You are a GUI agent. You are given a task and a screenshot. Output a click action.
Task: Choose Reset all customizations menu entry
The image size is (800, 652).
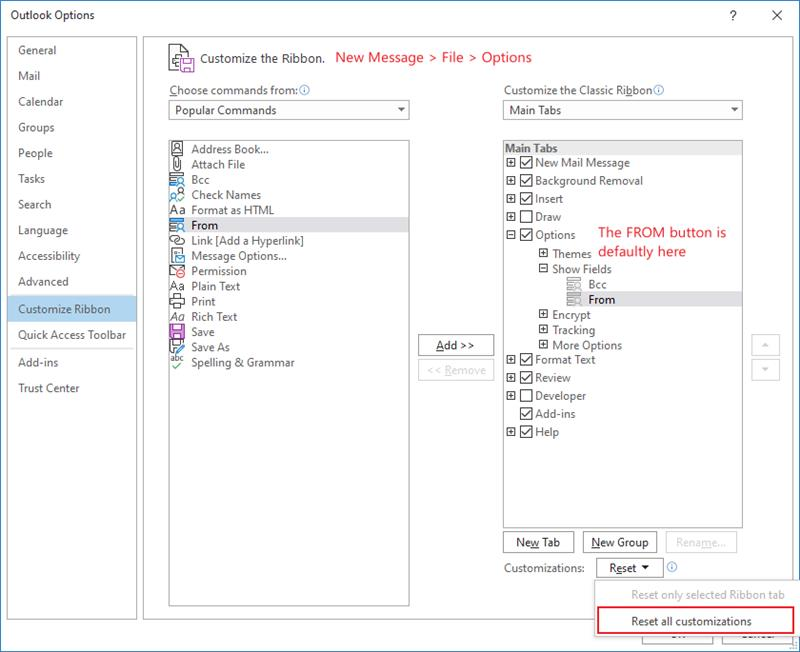tap(695, 621)
